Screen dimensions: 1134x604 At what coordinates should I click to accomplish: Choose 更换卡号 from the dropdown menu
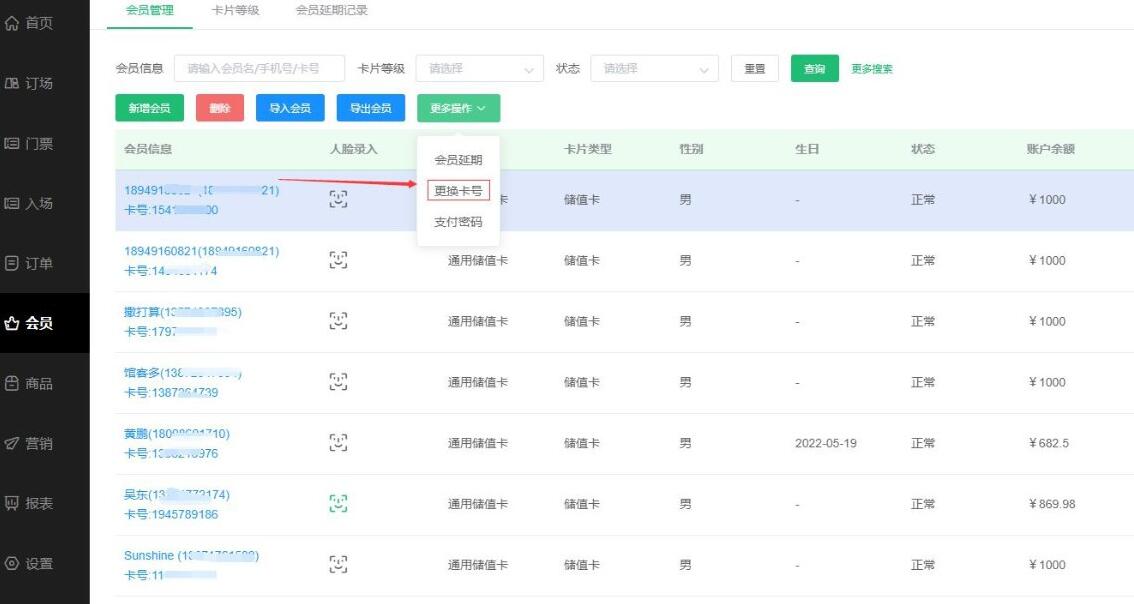tap(458, 190)
